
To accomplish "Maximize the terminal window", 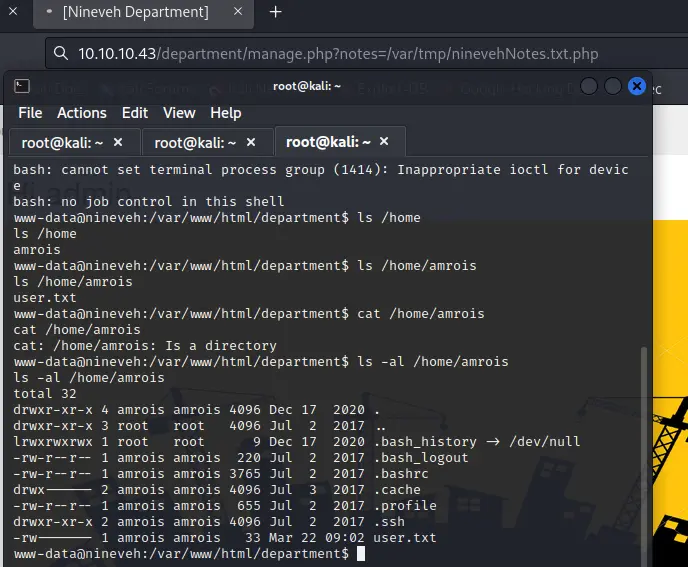I will [x=613, y=86].
